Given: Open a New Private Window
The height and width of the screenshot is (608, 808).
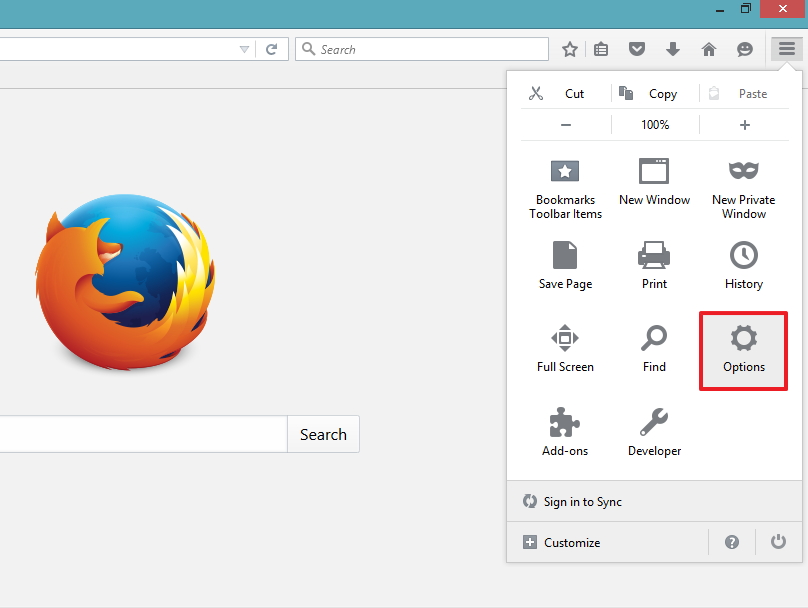Looking at the screenshot, I should [743, 185].
